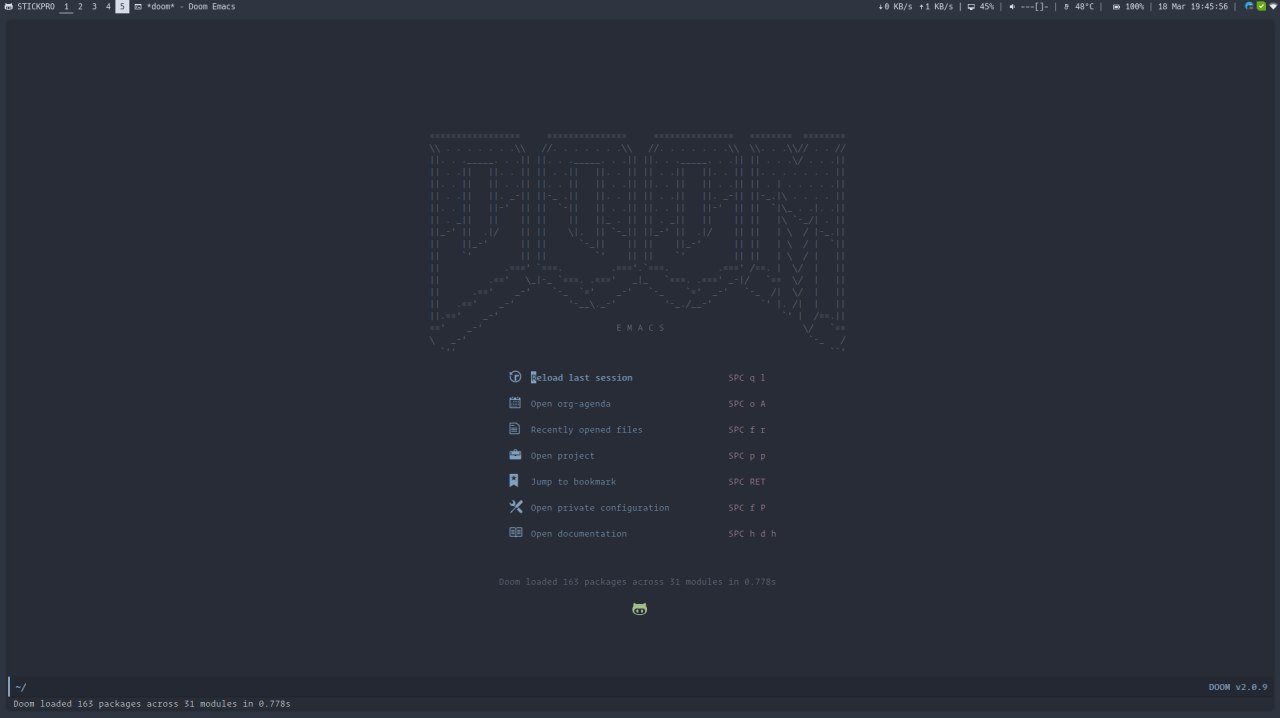Click the battery icon next to 100%
This screenshot has width=1280, height=718.
pyautogui.click(x=1116, y=6)
